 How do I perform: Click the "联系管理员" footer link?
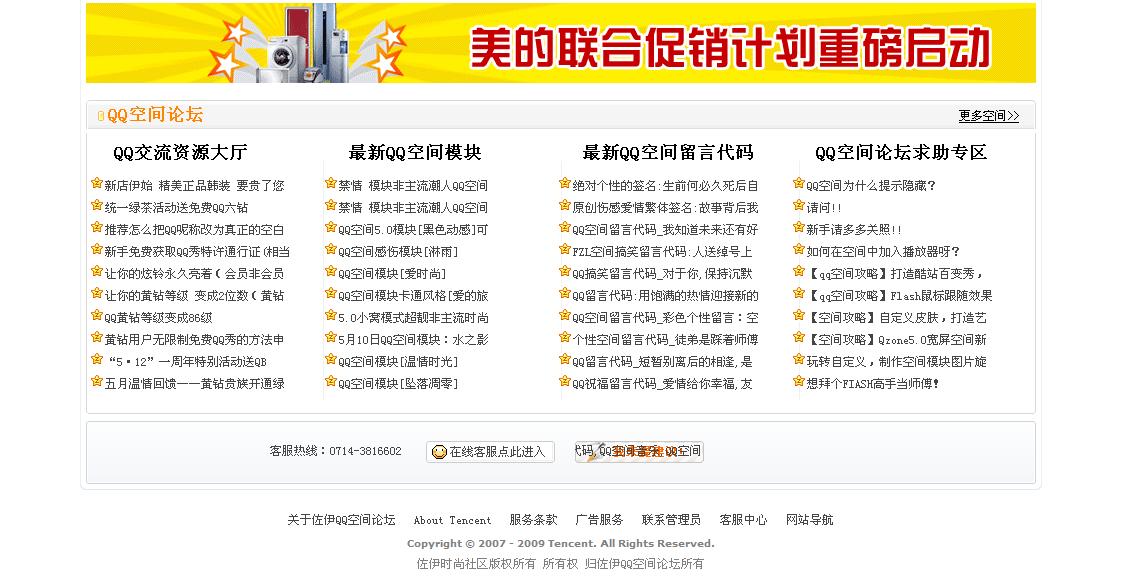[x=671, y=520]
